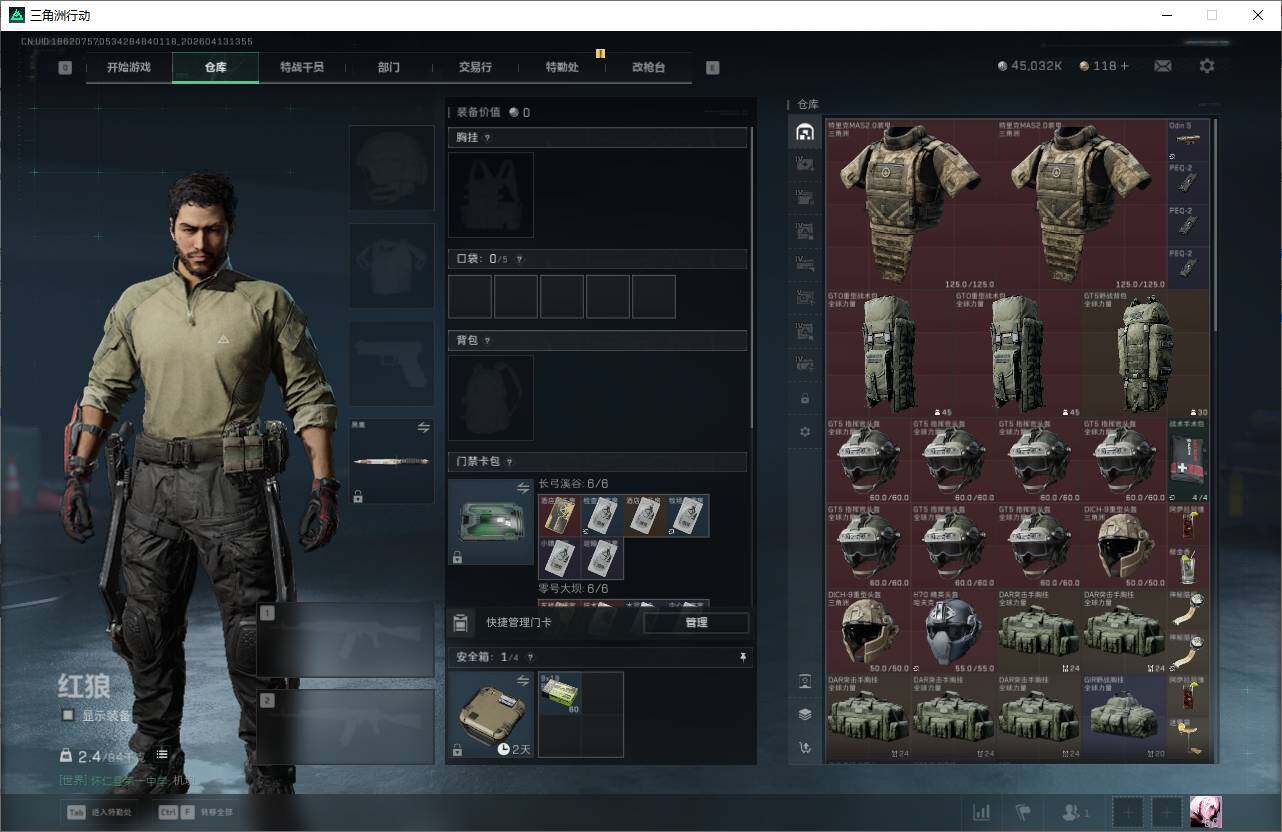Click the help icon next to 背包
1282x832 pixels.
pyautogui.click(x=488, y=341)
